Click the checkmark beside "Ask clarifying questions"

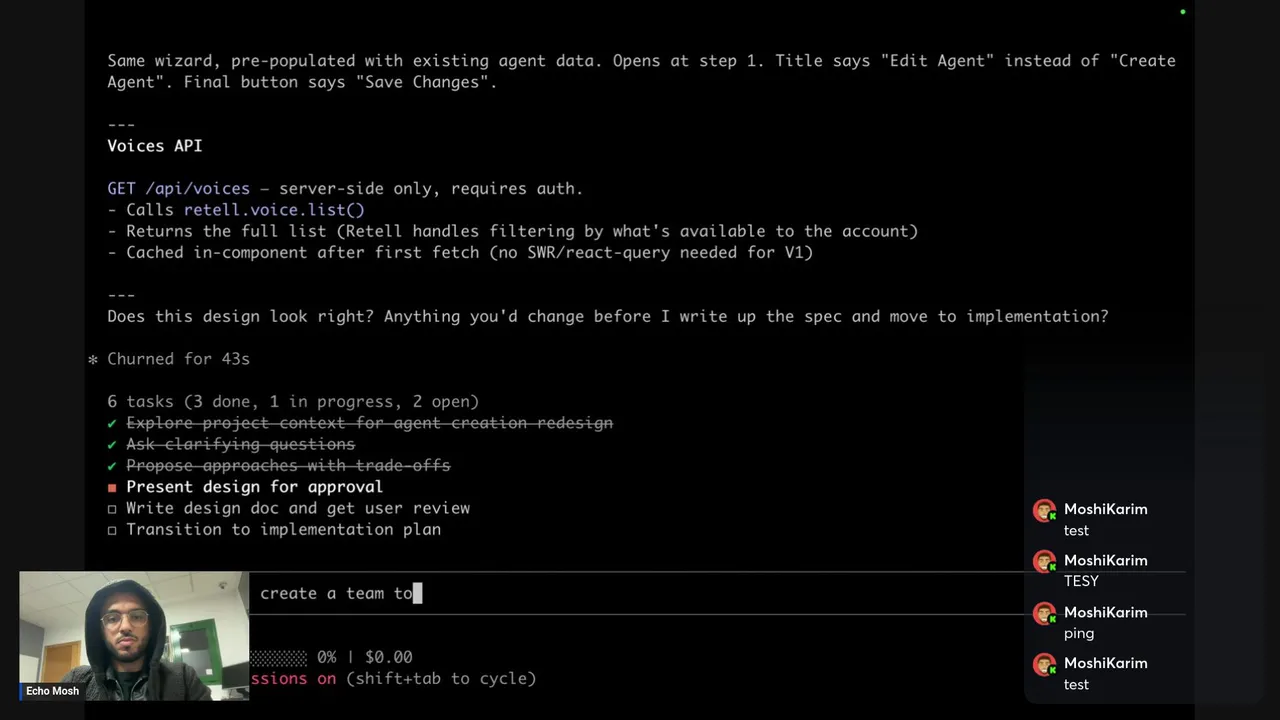pos(112,444)
